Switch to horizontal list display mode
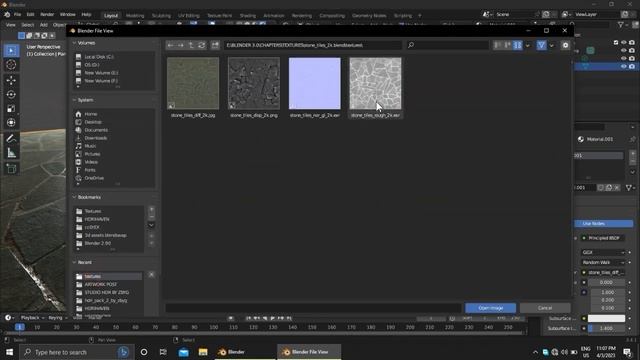 click(507, 45)
